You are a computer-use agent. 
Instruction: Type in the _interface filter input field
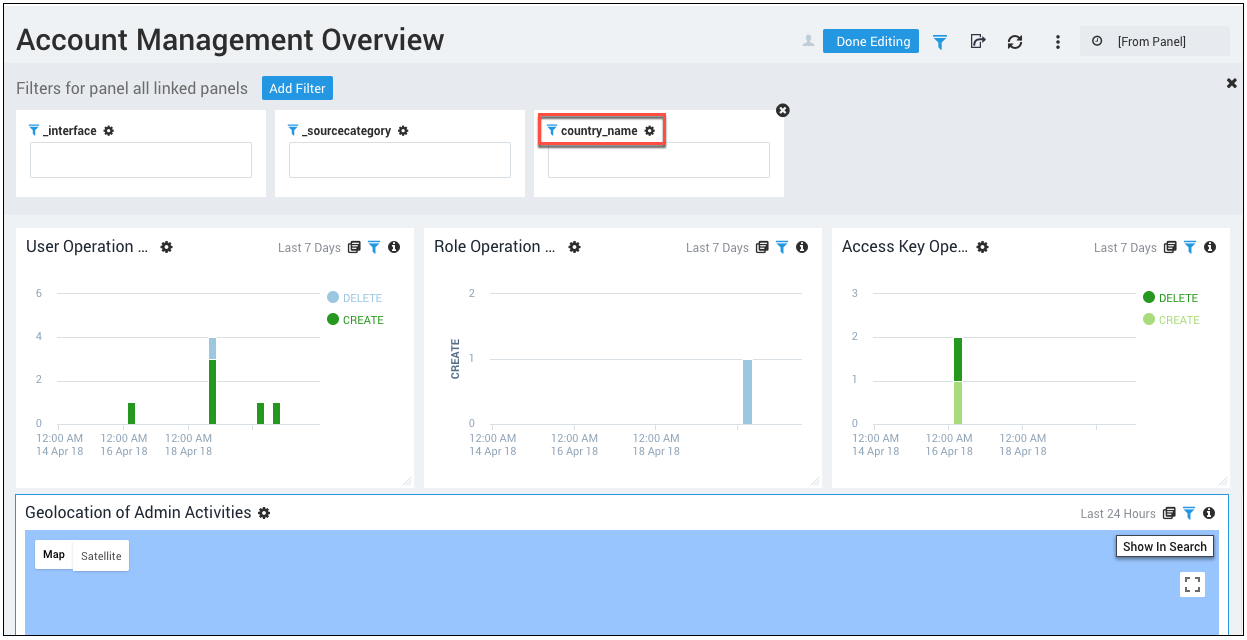pos(141,160)
